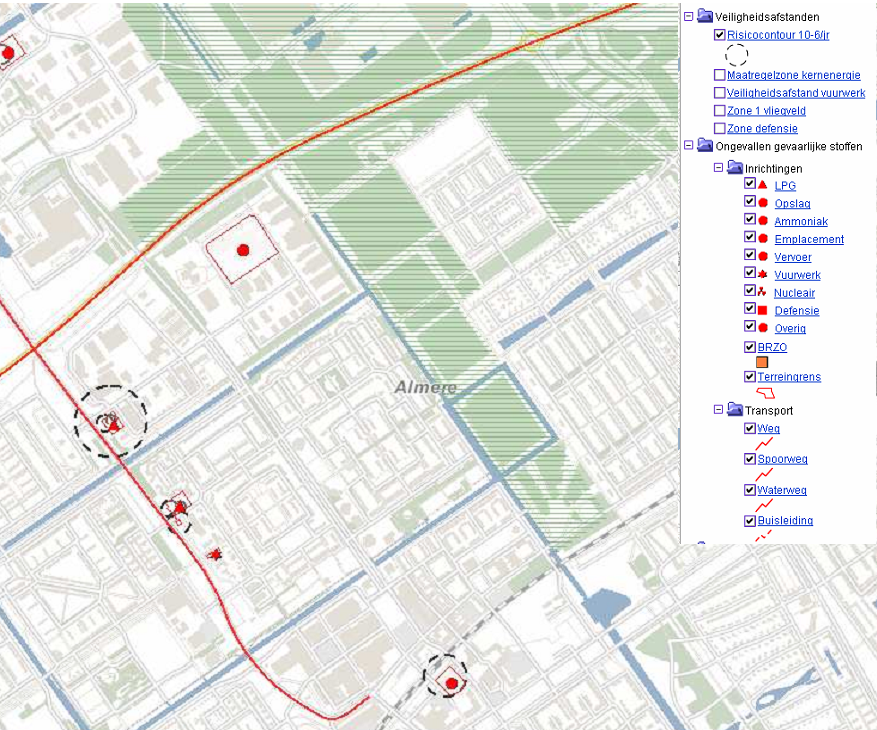Uncheck the Risicocontour 10-6/jr checkbox
This screenshot has height=730, width=877.
pyautogui.click(x=720, y=35)
